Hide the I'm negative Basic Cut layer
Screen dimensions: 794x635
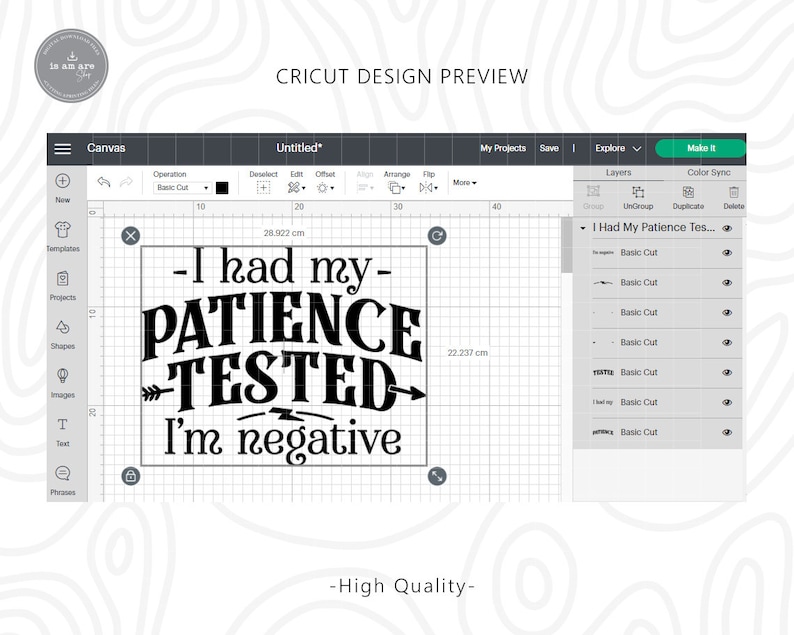pos(727,253)
